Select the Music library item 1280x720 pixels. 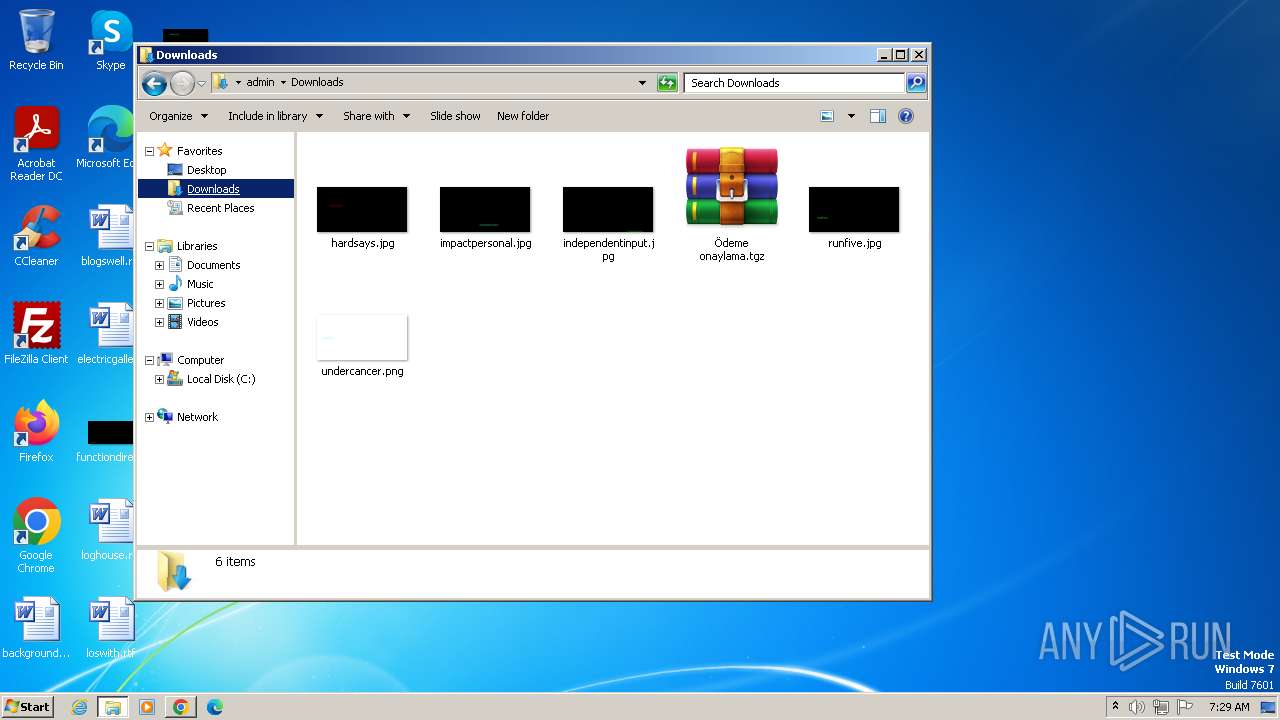click(x=200, y=284)
